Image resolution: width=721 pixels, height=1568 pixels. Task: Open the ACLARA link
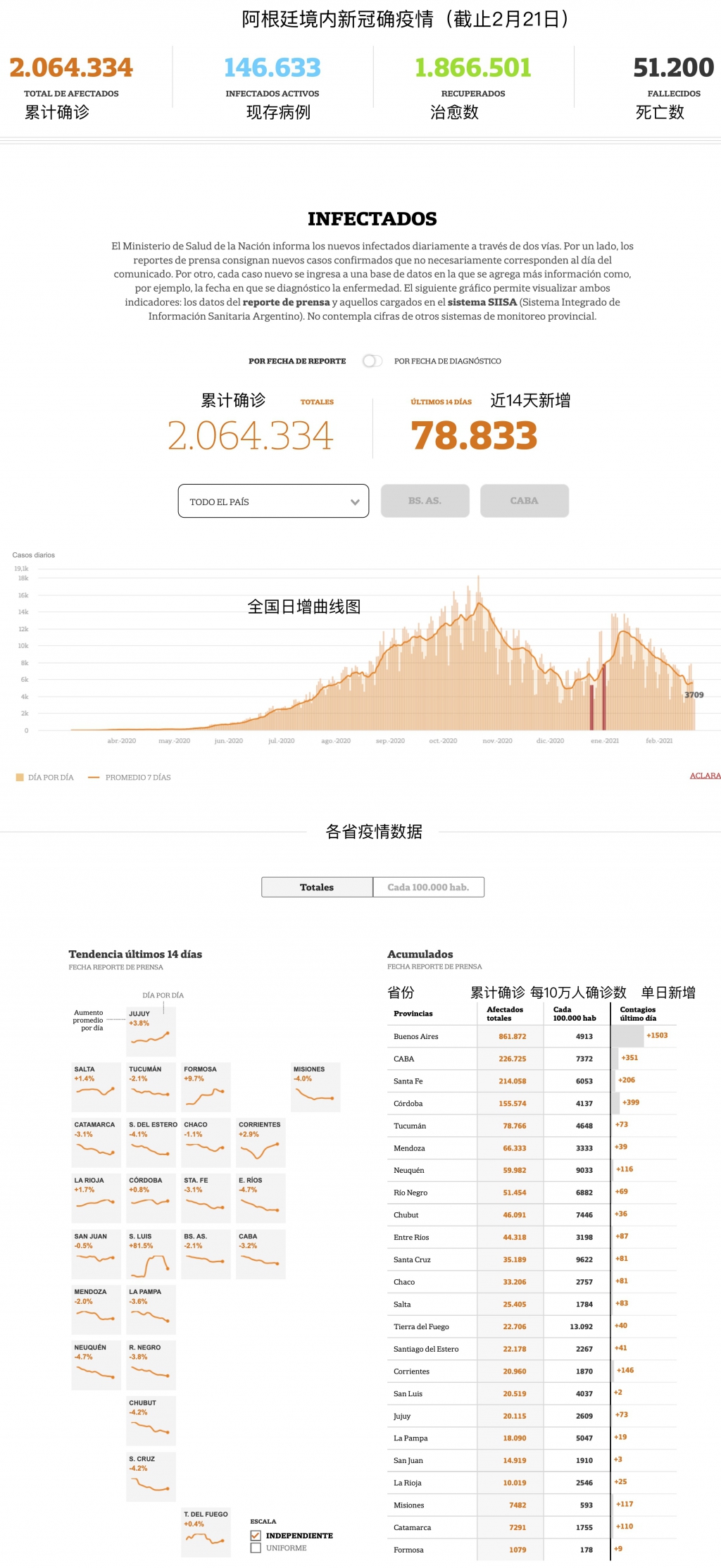click(705, 776)
